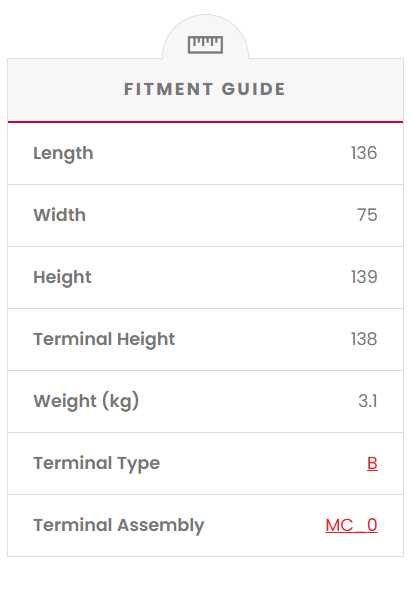Screen dimensions: 412x602
Task: Click the red divider under the header
Action: [205, 122]
